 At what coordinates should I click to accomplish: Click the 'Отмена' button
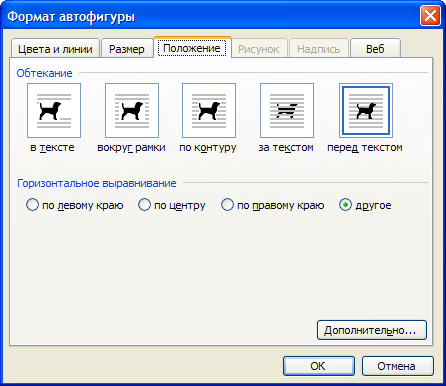point(398,366)
